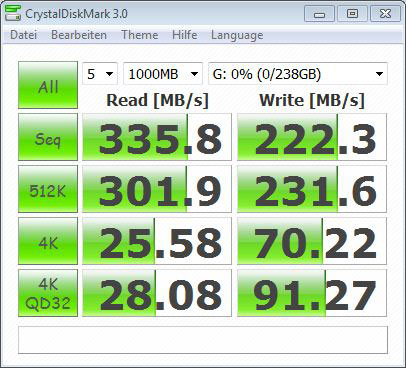Minimize the CrystalDiskMark window
Image resolution: width=406 pixels, height=368 pixels.
coord(319,14)
